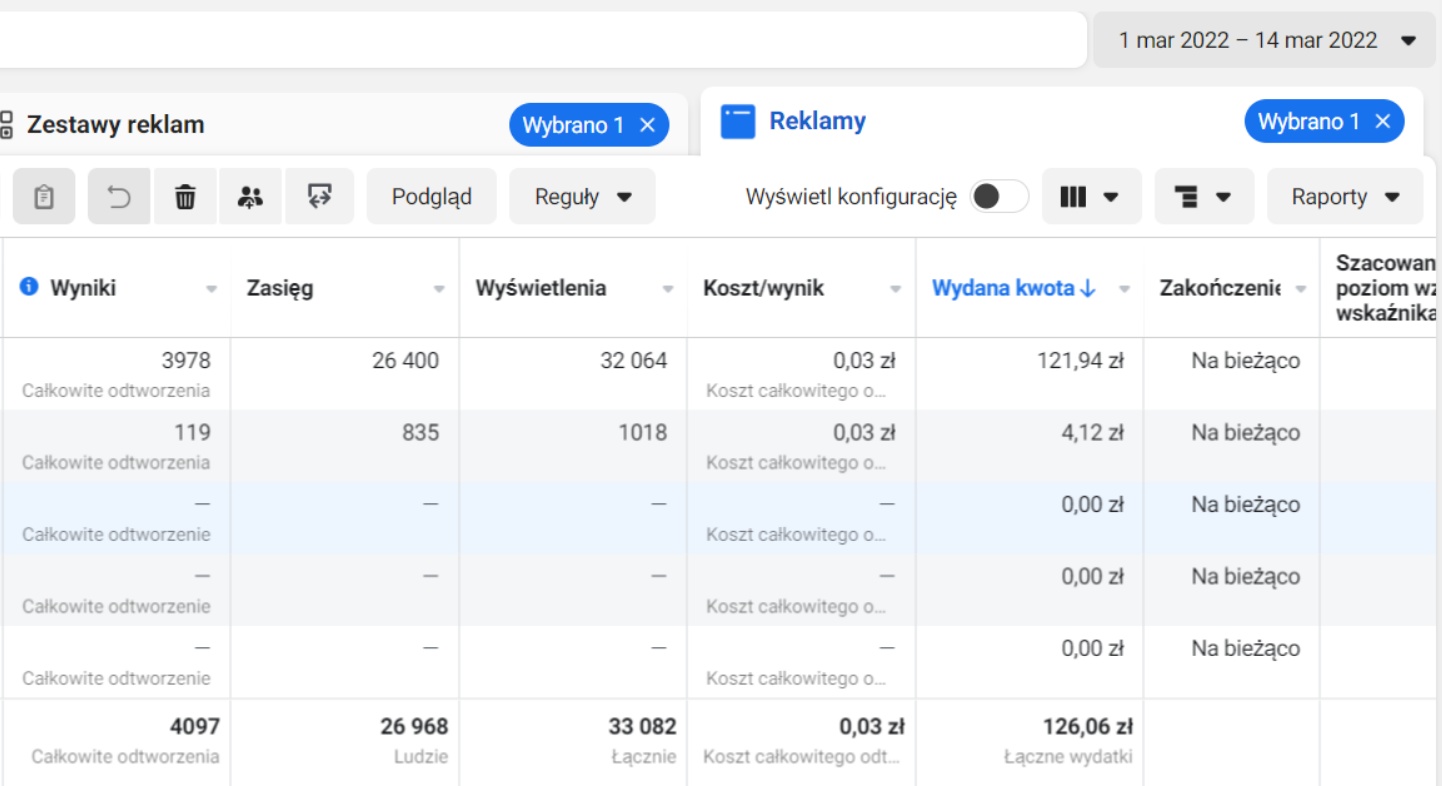Toggle the Wyświetl konfigurację switch
The image size is (1442, 786).
pos(998,197)
